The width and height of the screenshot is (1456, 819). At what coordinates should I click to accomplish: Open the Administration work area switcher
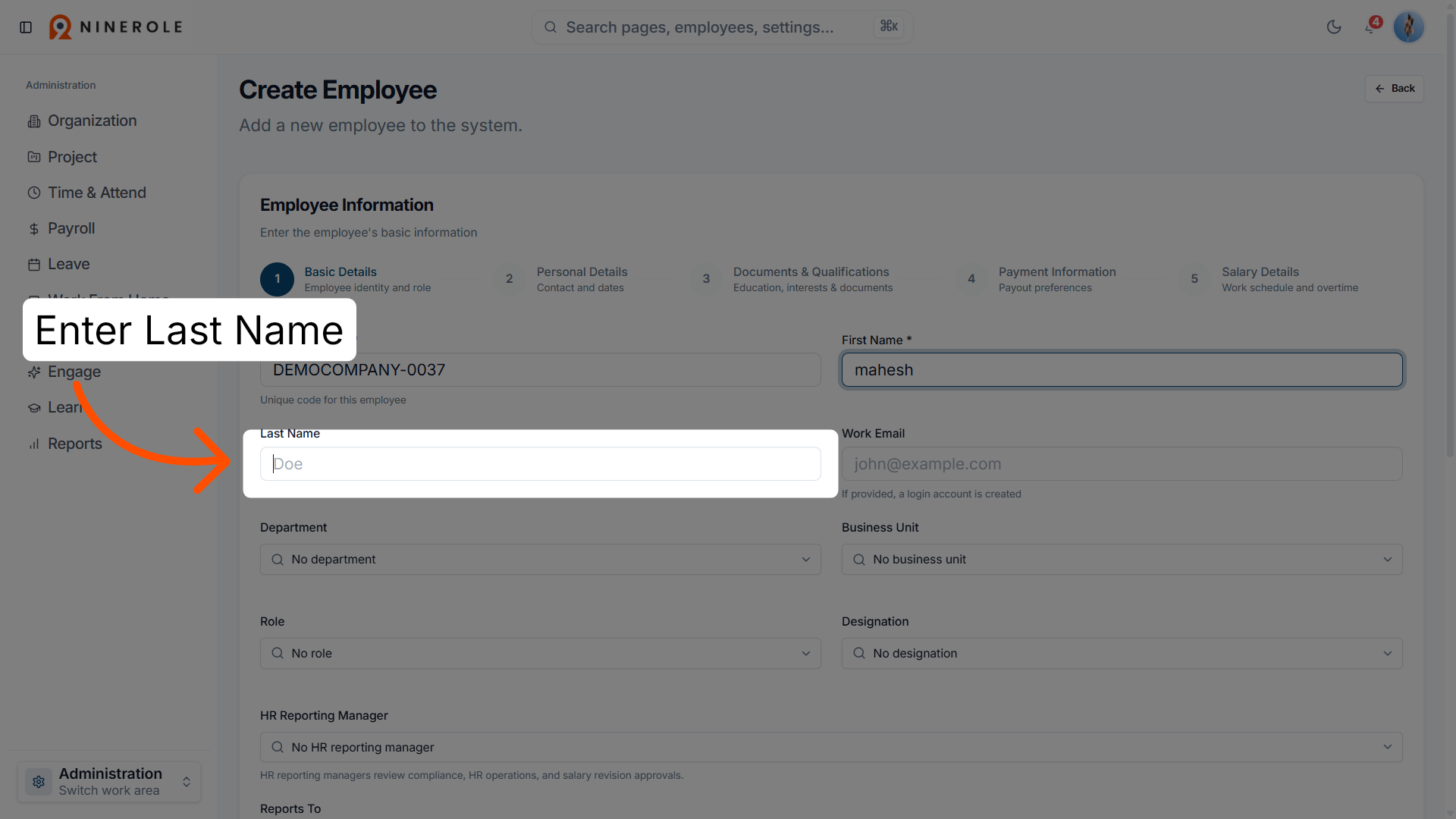tap(109, 782)
